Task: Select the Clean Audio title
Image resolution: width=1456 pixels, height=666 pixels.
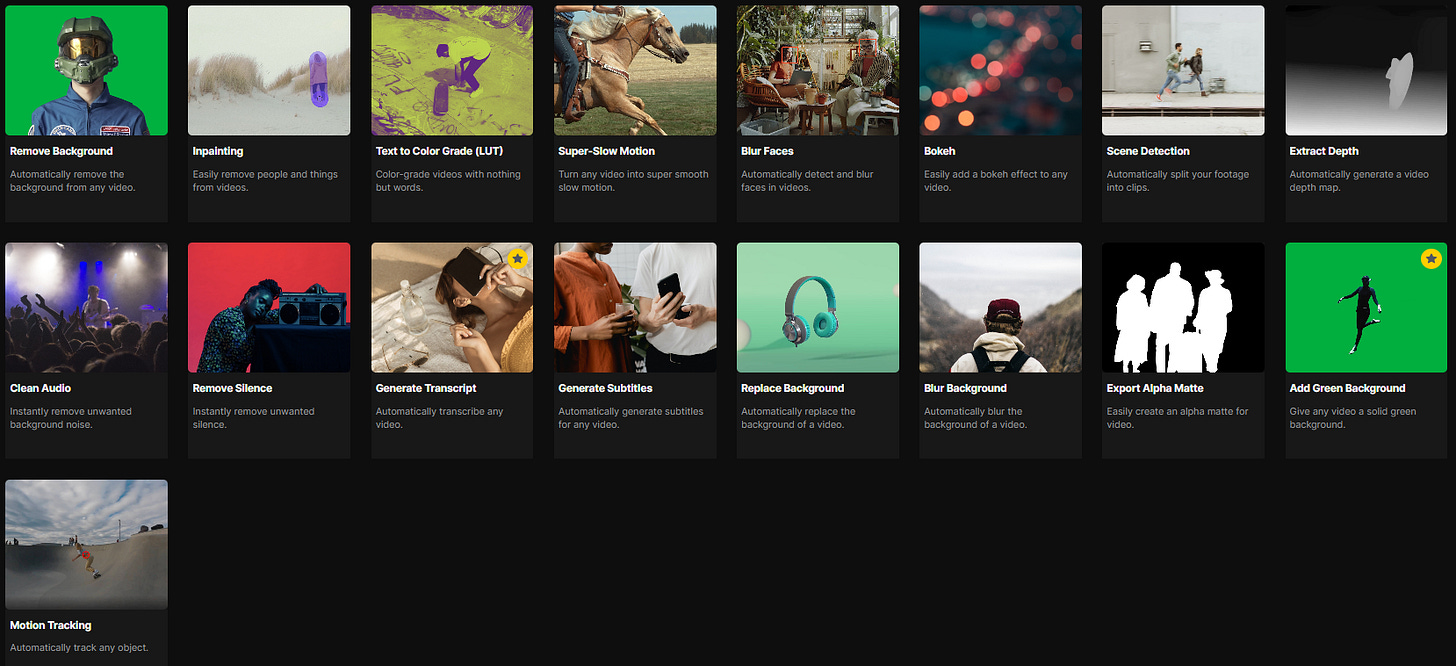Action: click(x=40, y=388)
